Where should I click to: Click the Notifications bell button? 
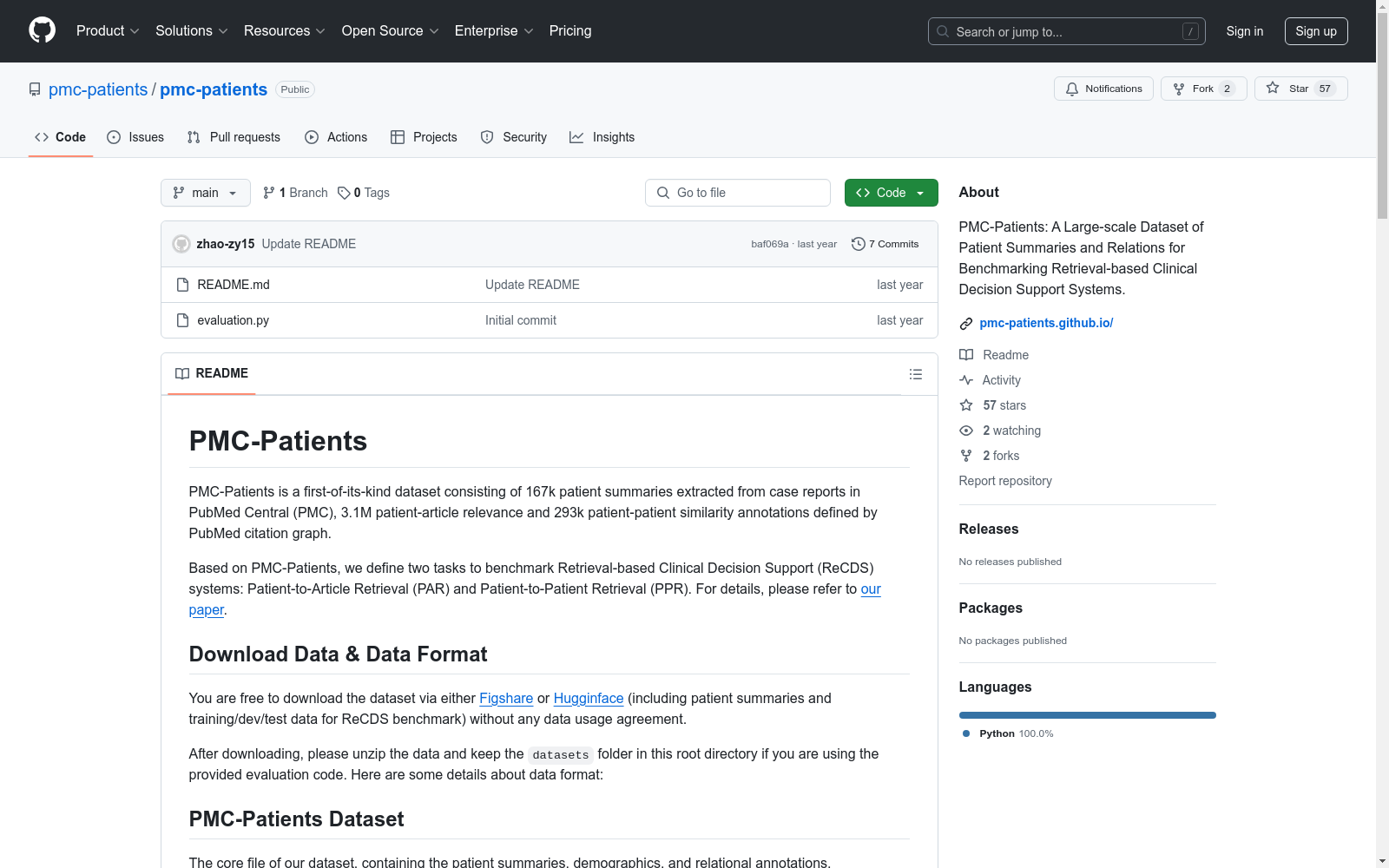tap(1103, 89)
